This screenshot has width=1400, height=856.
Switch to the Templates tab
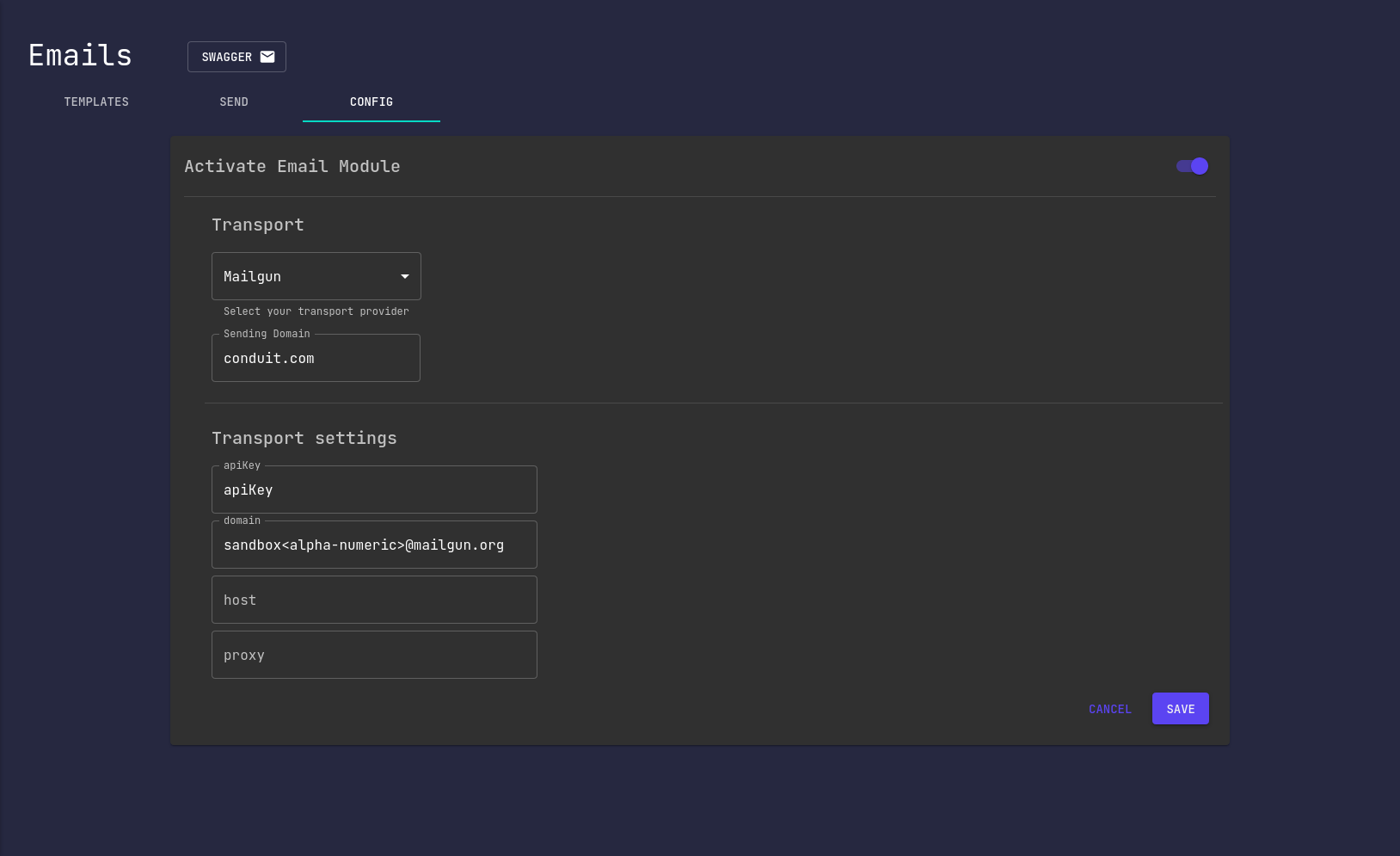96,102
